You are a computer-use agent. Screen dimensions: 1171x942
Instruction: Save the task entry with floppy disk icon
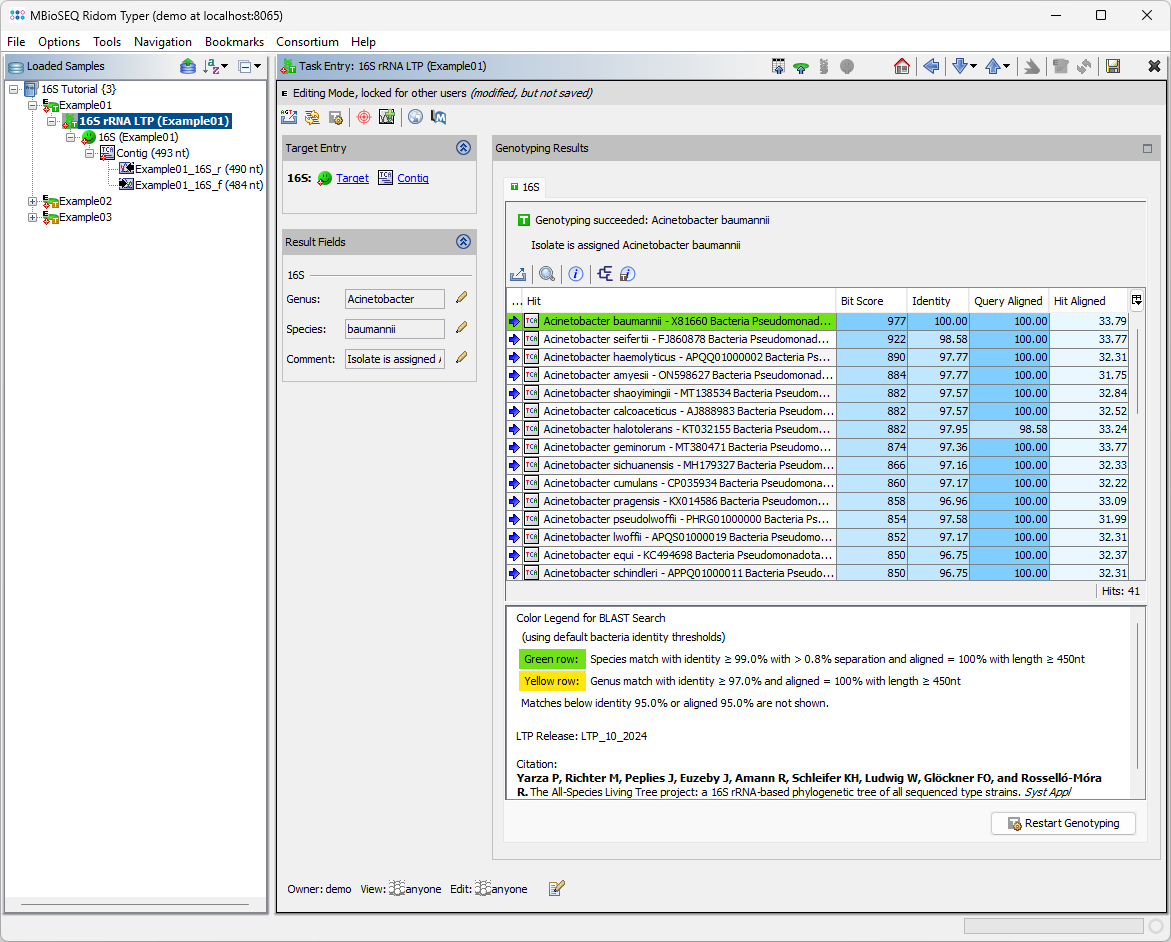coord(1112,66)
